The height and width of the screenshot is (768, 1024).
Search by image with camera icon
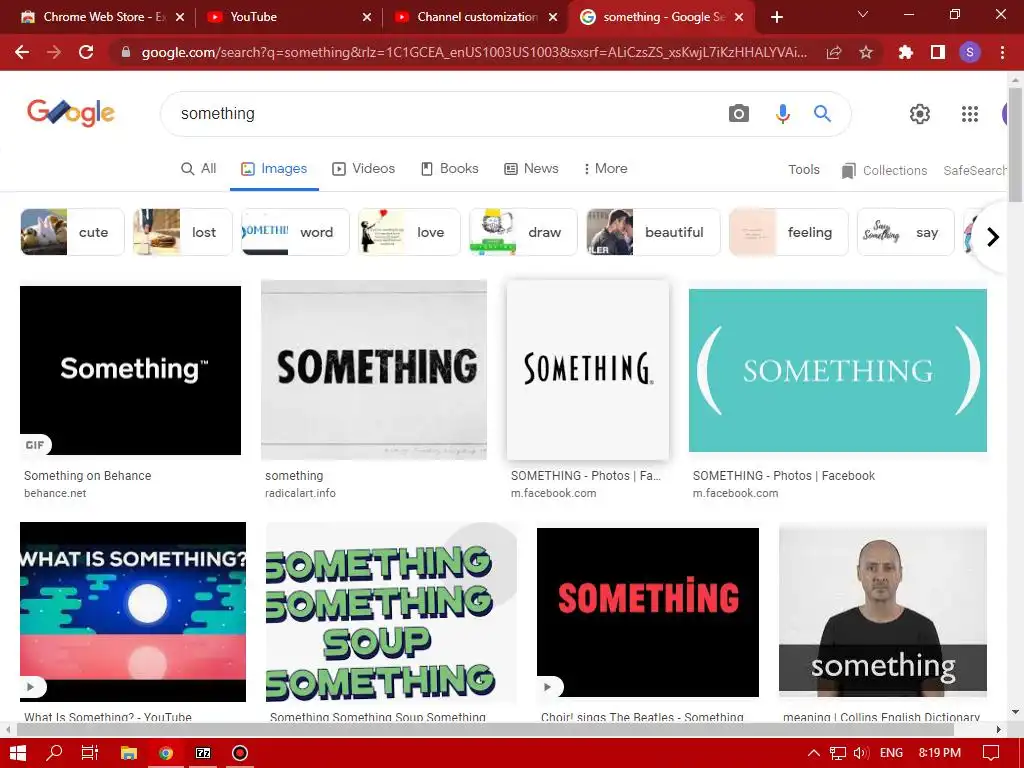[739, 114]
